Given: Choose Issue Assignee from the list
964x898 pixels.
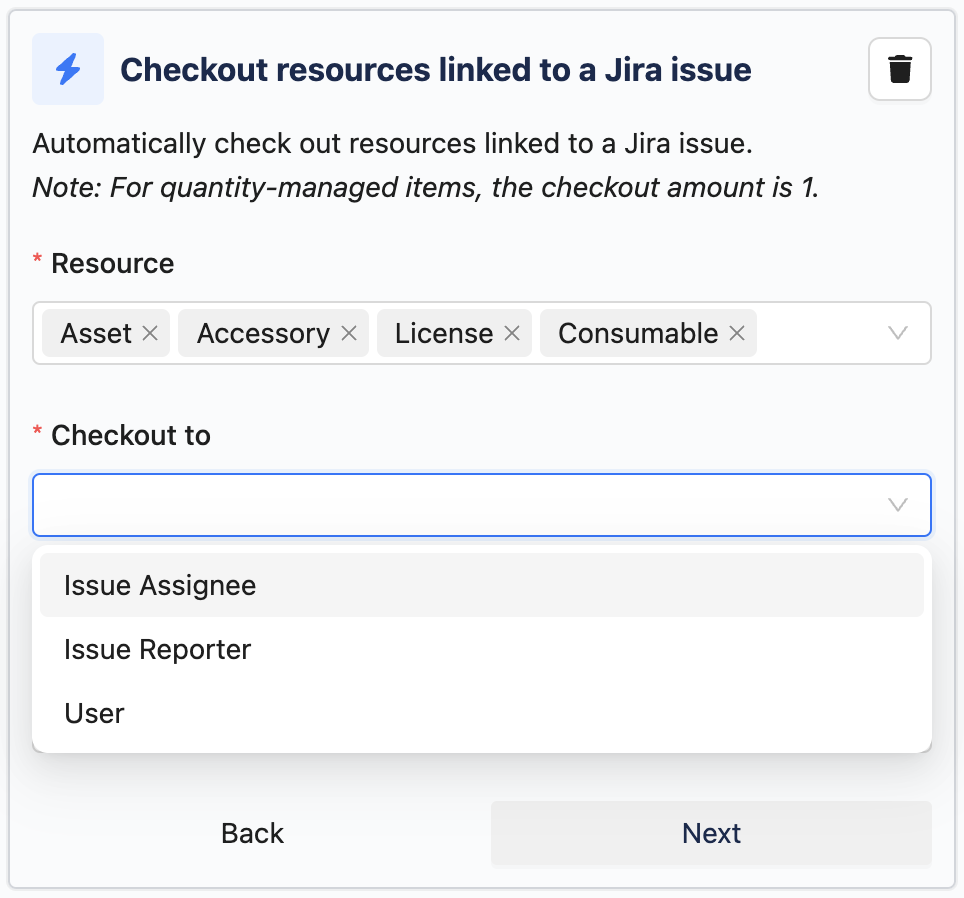Looking at the screenshot, I should pos(160,586).
